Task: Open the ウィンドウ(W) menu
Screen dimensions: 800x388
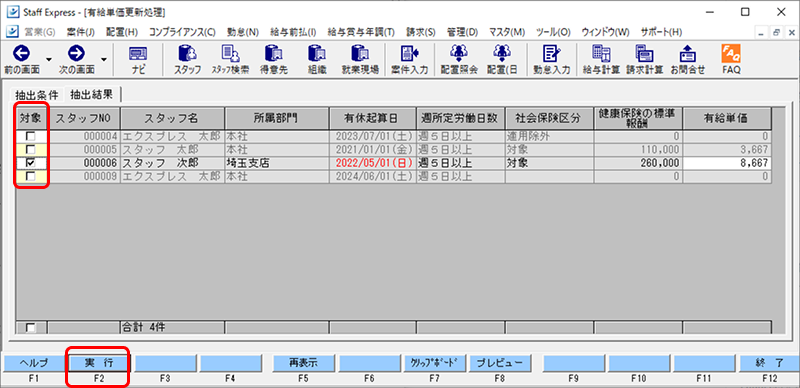Action: click(x=606, y=32)
